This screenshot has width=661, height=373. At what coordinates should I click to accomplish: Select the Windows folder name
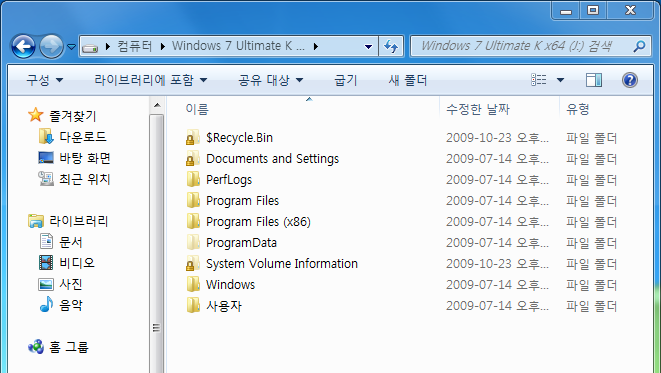[231, 285]
